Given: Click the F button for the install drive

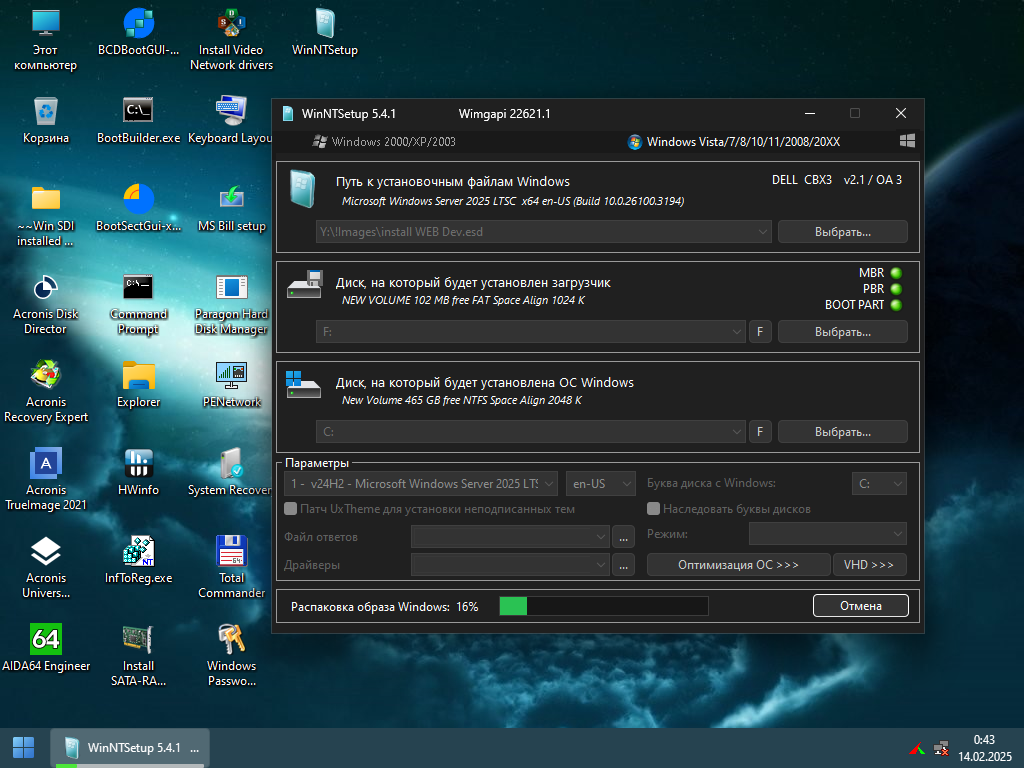Looking at the screenshot, I should pyautogui.click(x=760, y=432).
